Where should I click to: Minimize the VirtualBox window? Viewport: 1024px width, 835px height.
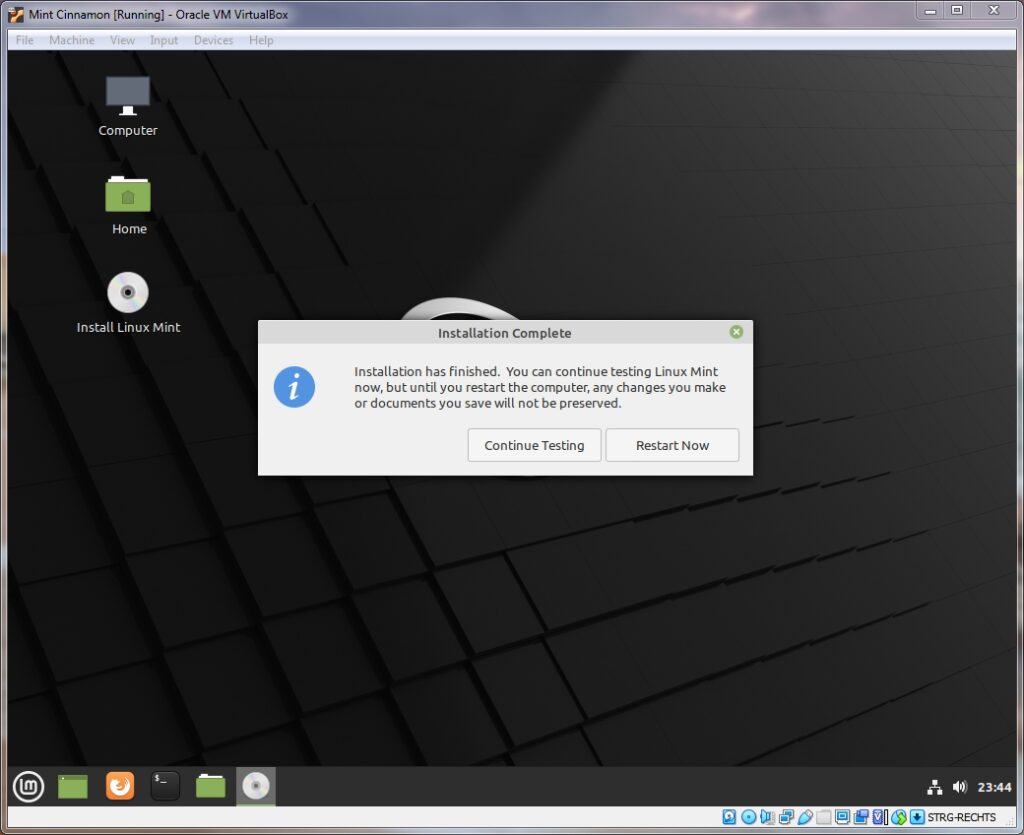pos(931,11)
